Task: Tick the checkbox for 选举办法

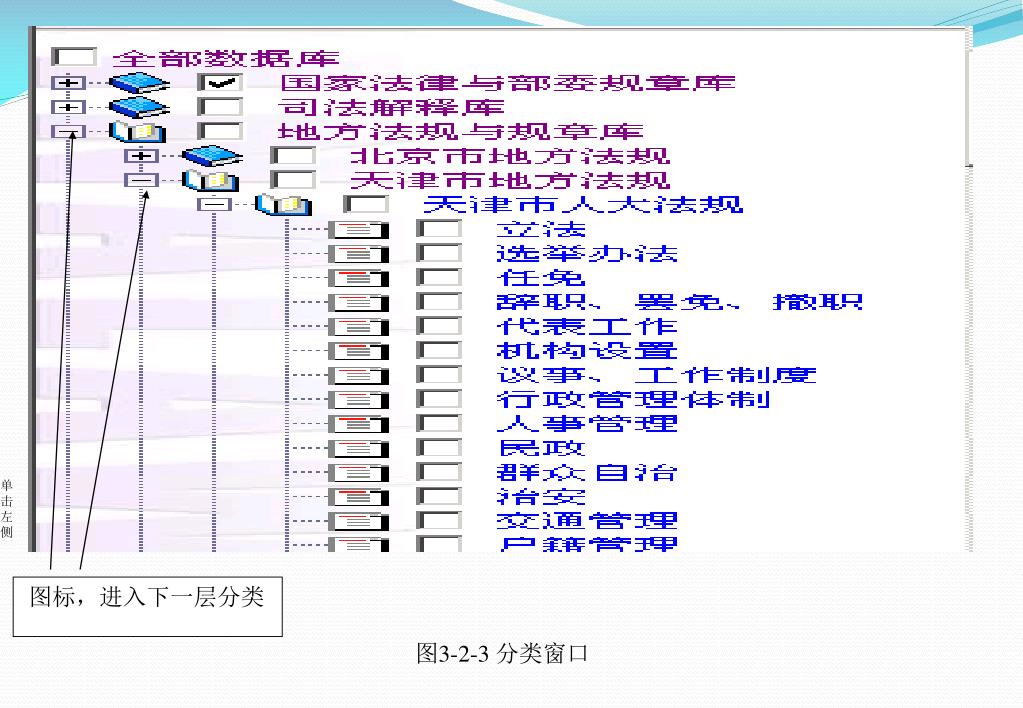Action: (x=439, y=253)
